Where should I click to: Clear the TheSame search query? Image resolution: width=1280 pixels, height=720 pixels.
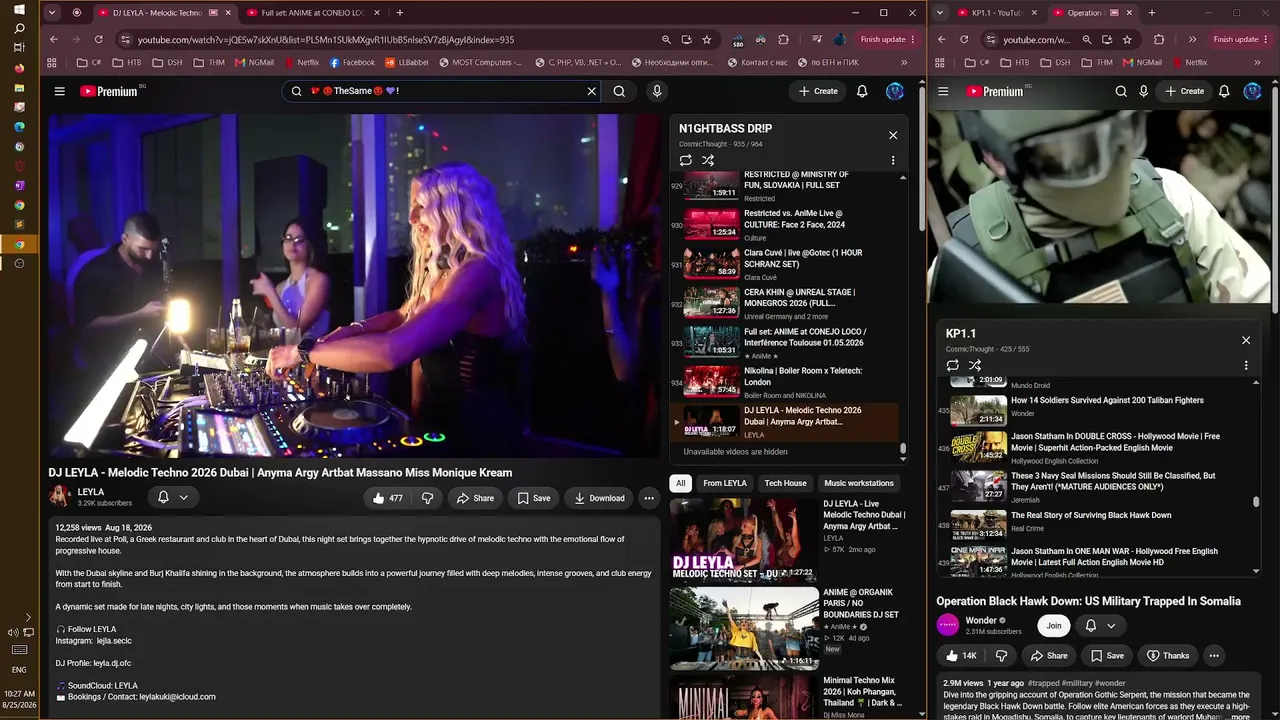591,91
